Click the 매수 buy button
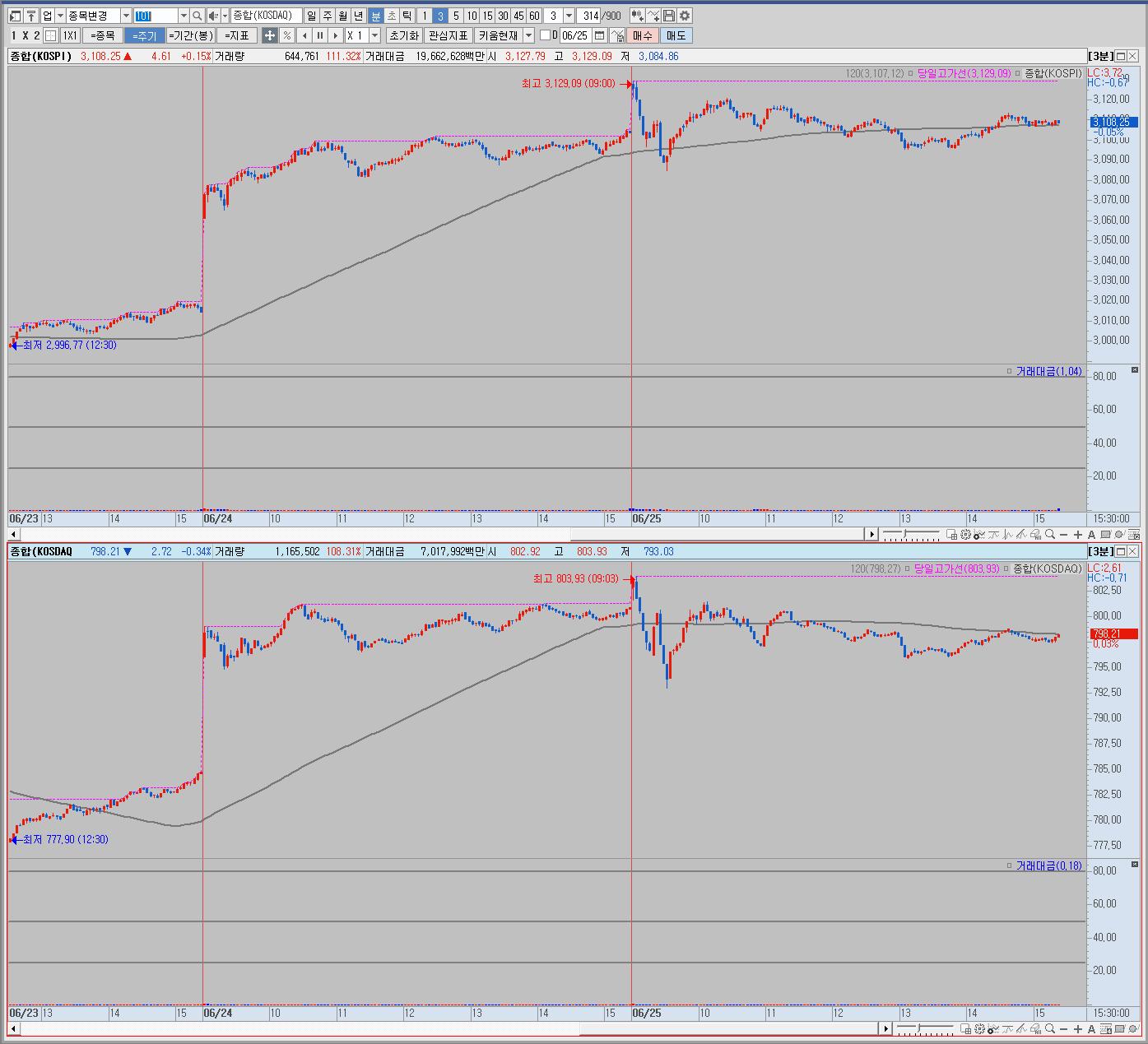Image resolution: width=1148 pixels, height=1044 pixels. [x=643, y=35]
